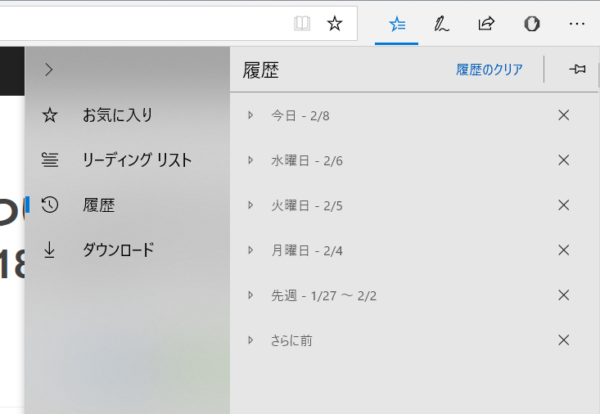Screen dimensions: 600x414
Task: Add page to favorites with the star icon
Action: pos(335,24)
